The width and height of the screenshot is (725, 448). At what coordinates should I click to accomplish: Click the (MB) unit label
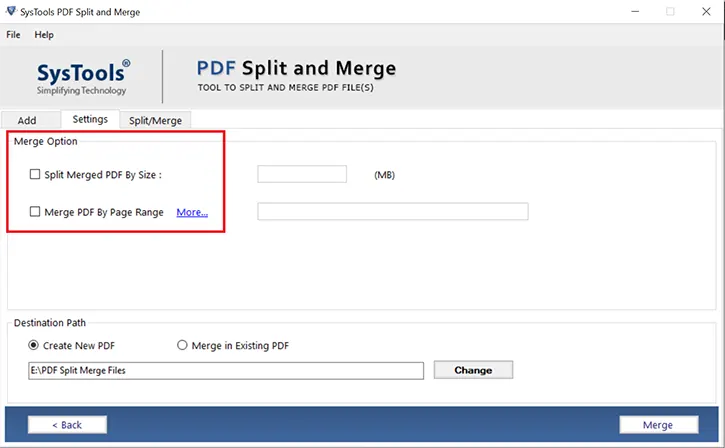click(384, 175)
